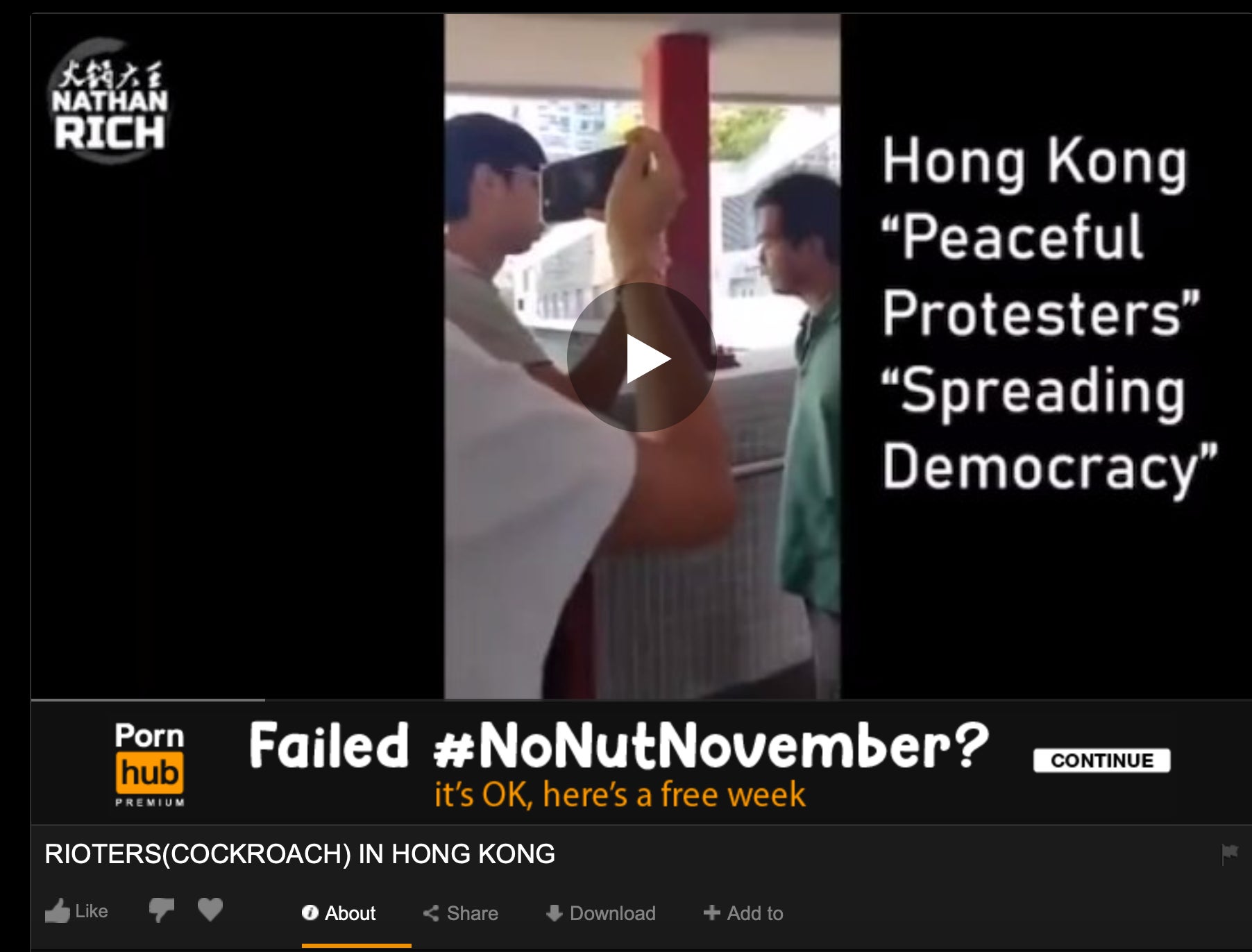The height and width of the screenshot is (952, 1252).
Task: Click the thumbs-down dislike icon
Action: 162,910
